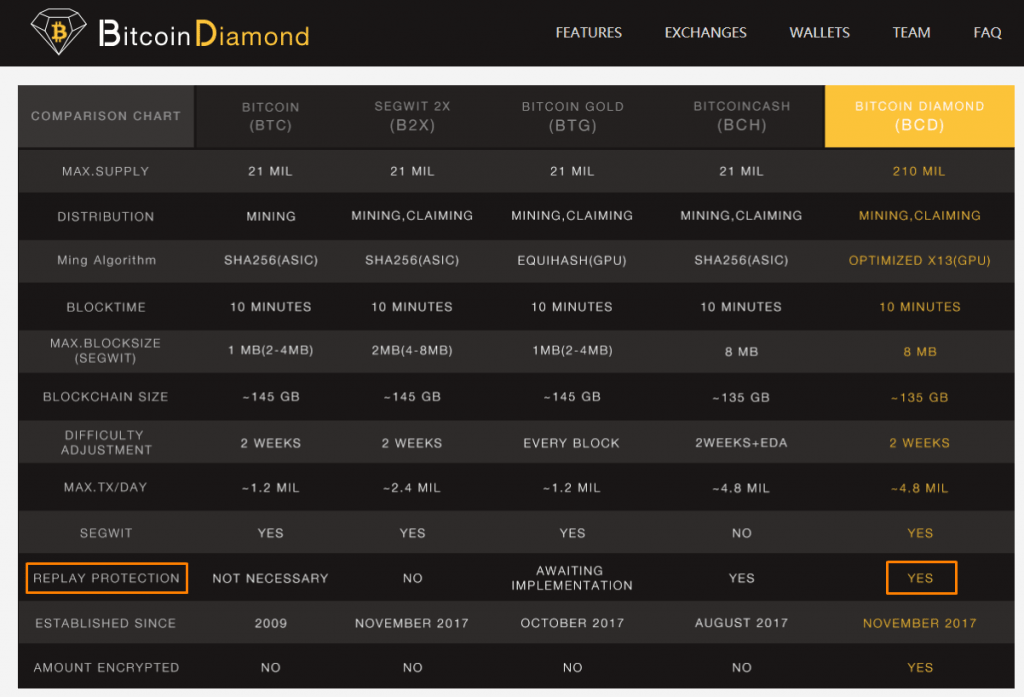The width and height of the screenshot is (1024, 697).
Task: Click the Bitcoin Gold (BTG) column header
Action: click(572, 116)
